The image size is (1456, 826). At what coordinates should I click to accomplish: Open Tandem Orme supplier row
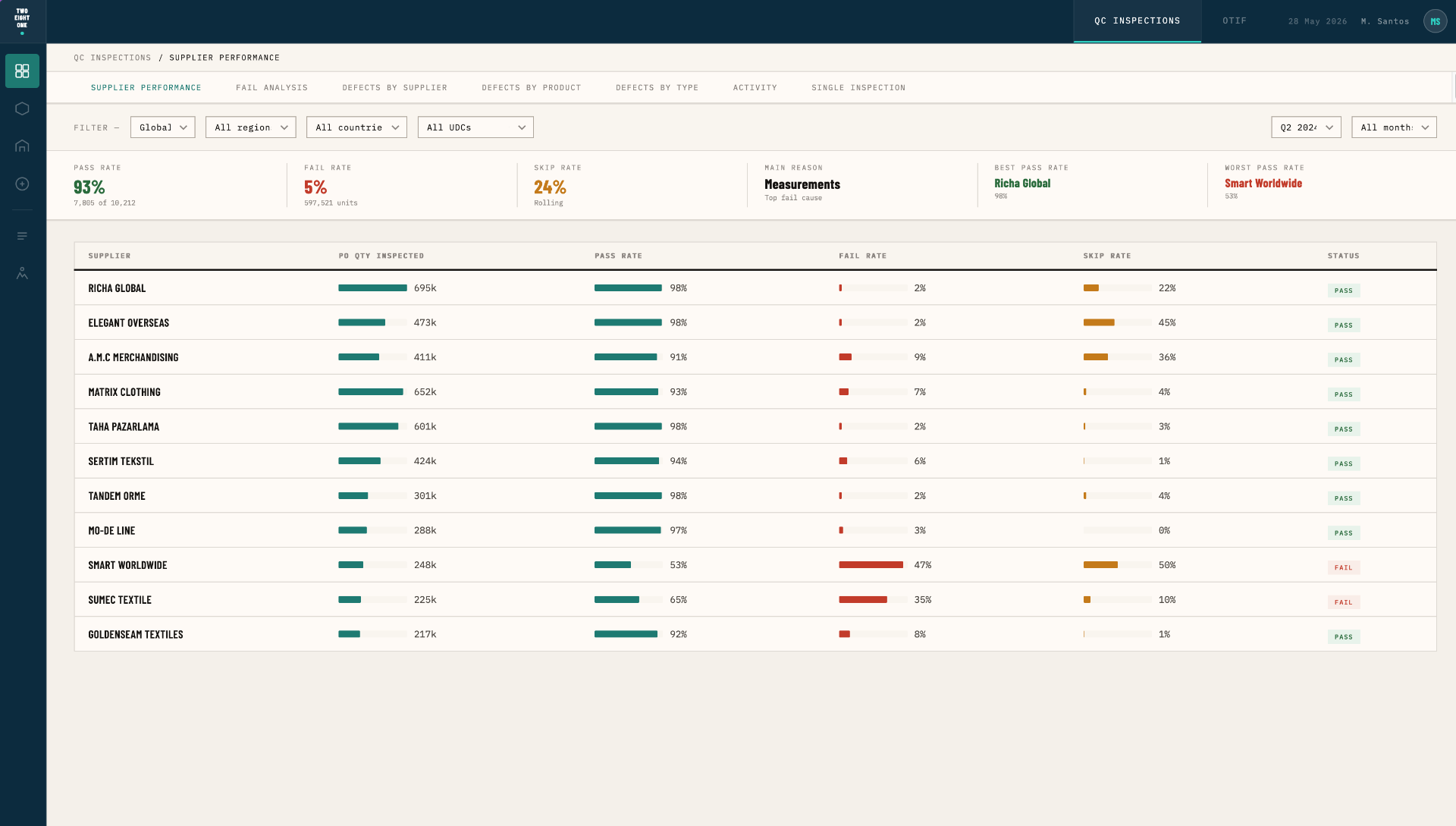[x=755, y=496]
